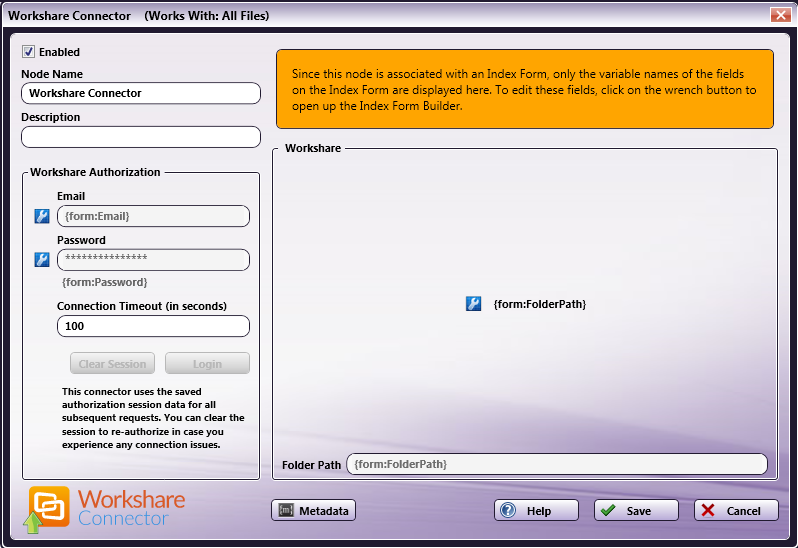Screen dimensions: 798x548
Task: Click the saved authorization session note
Action: [x=153, y=418]
